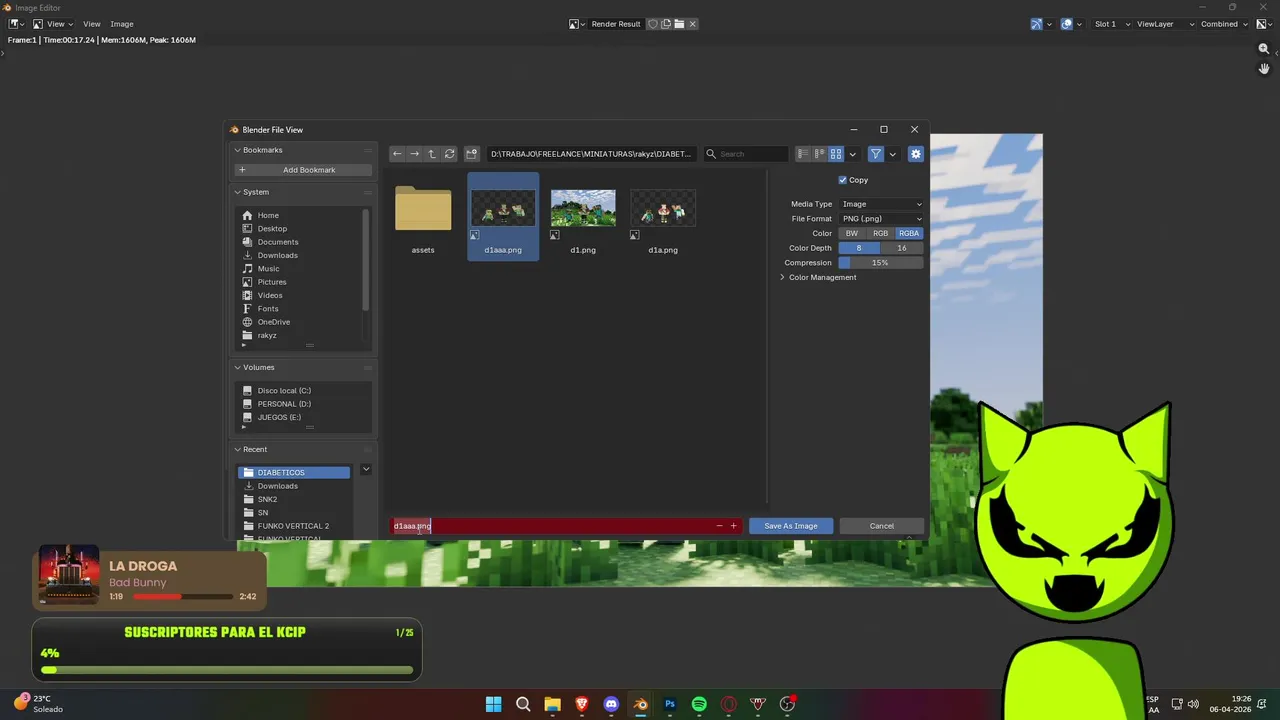Viewport: 1280px width, 720px height.
Task: Switch to vertical list display mode
Action: click(x=802, y=154)
